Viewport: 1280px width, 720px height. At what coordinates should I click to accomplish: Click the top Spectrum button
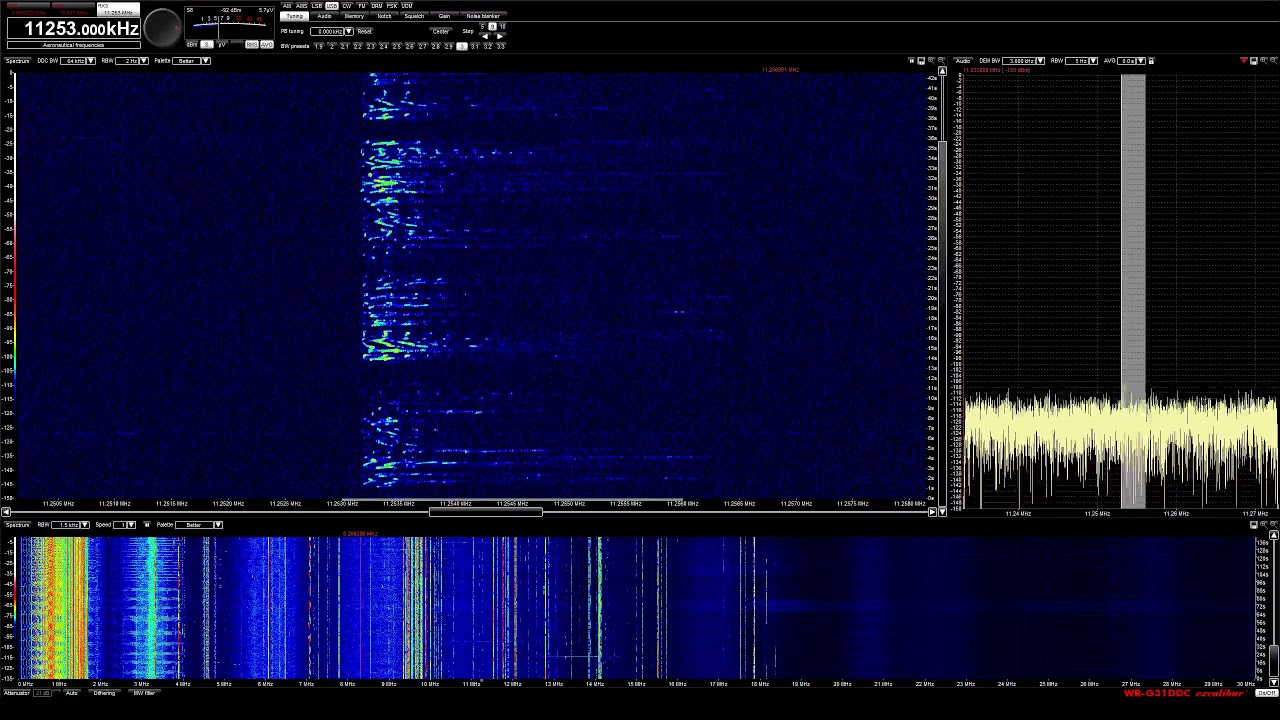18,61
